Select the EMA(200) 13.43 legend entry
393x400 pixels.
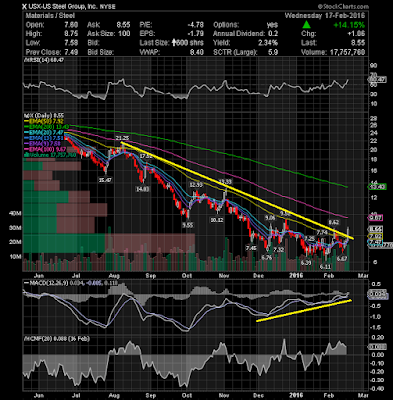point(48,127)
